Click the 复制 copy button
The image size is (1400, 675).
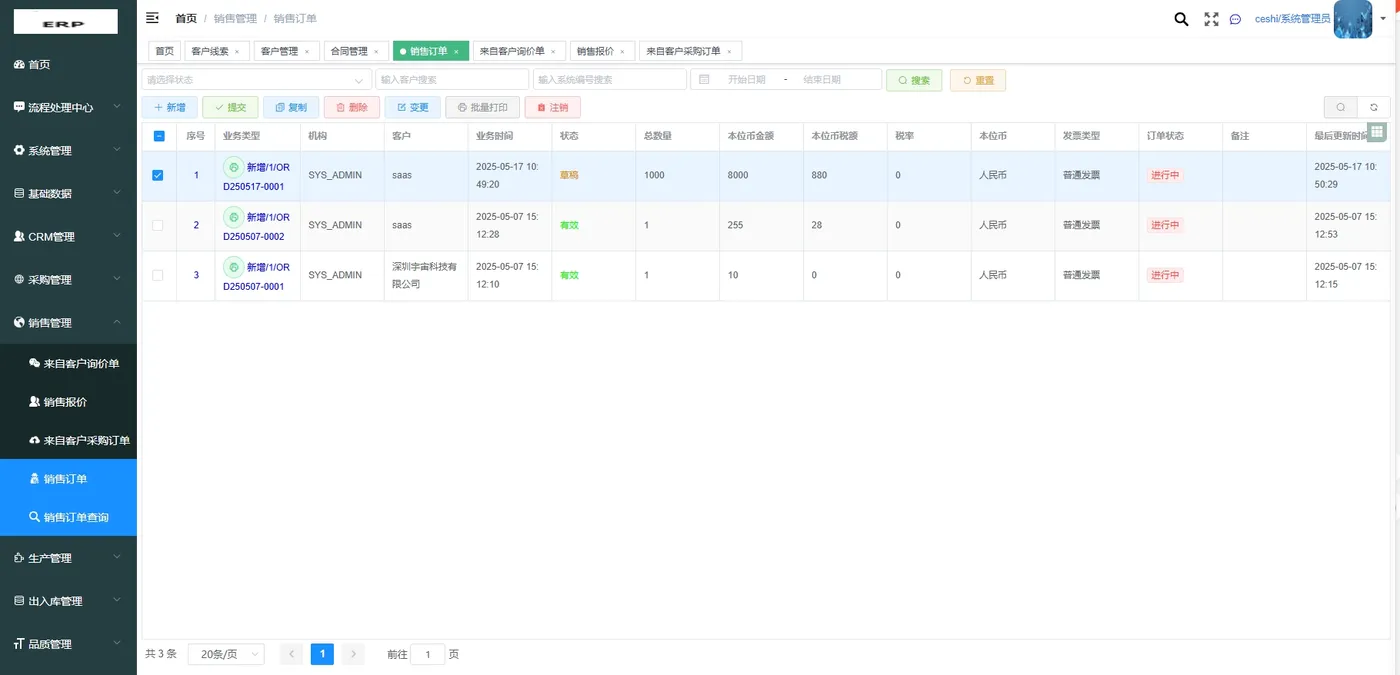coord(291,107)
